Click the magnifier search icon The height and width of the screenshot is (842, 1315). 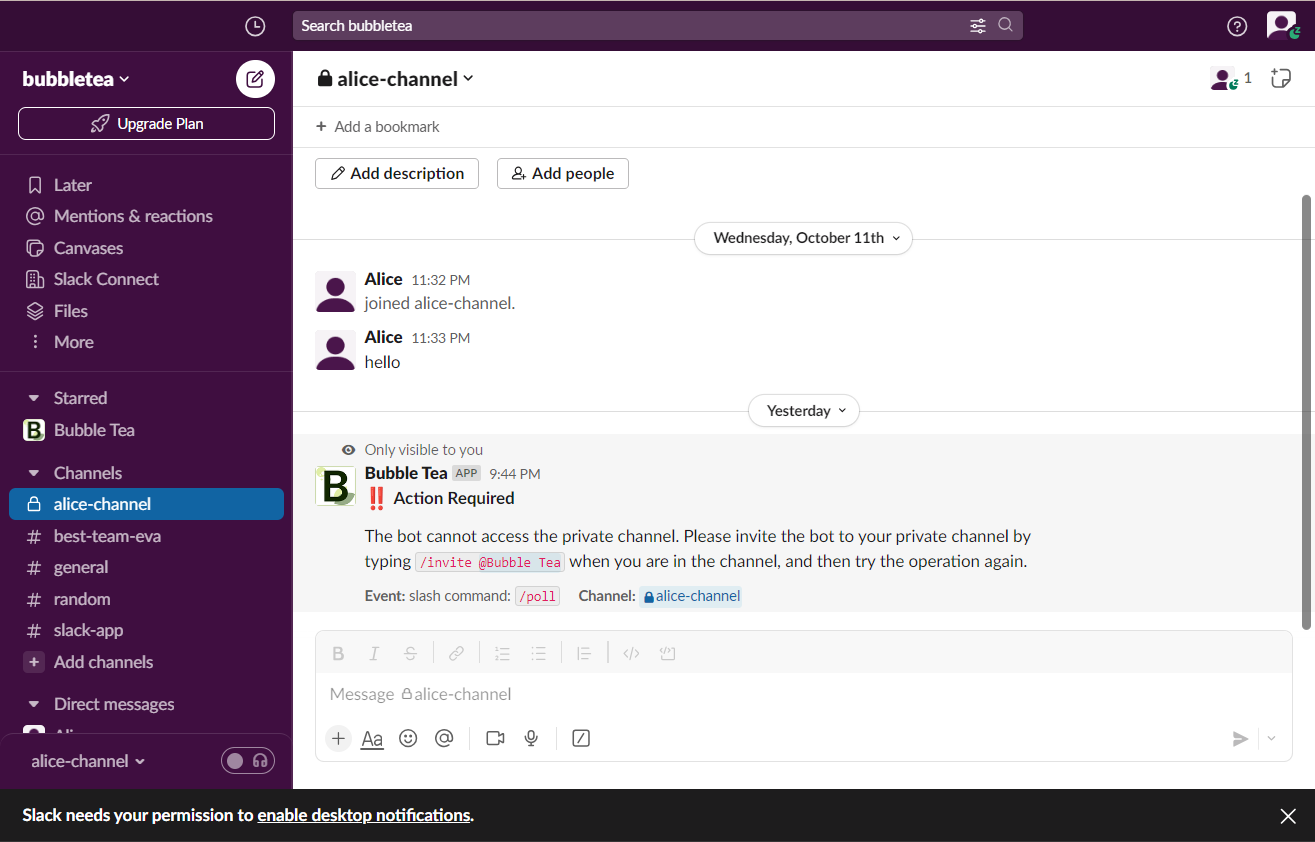1006,25
